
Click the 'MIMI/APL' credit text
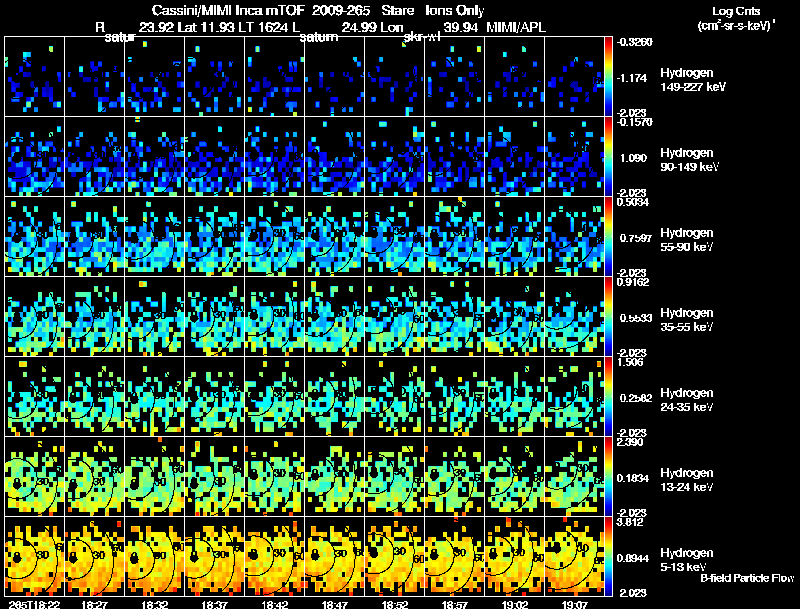[516, 27]
